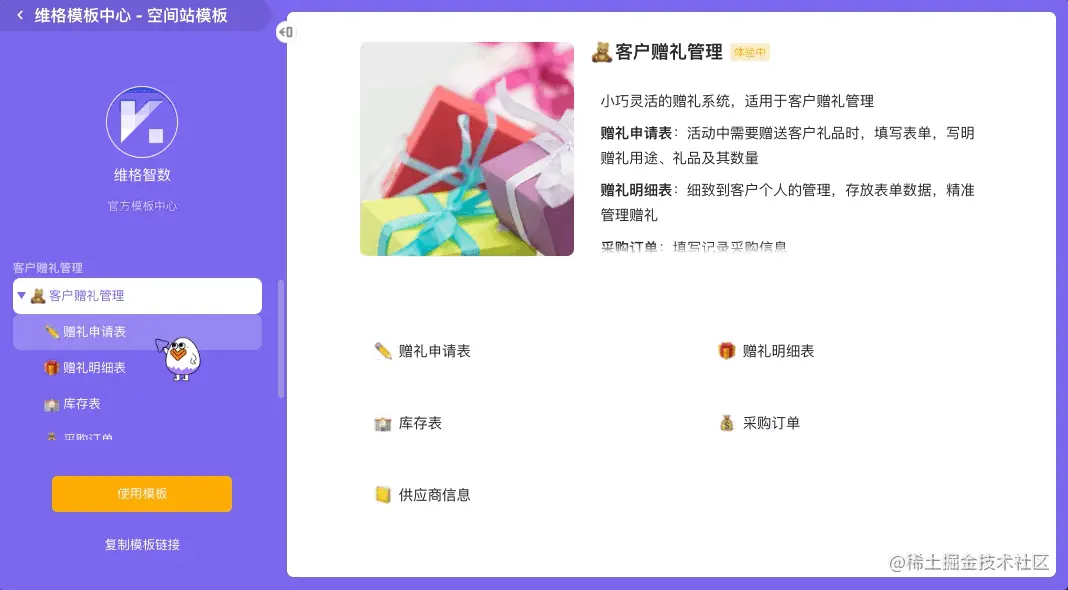Click the 体验中 status badge

point(750,52)
